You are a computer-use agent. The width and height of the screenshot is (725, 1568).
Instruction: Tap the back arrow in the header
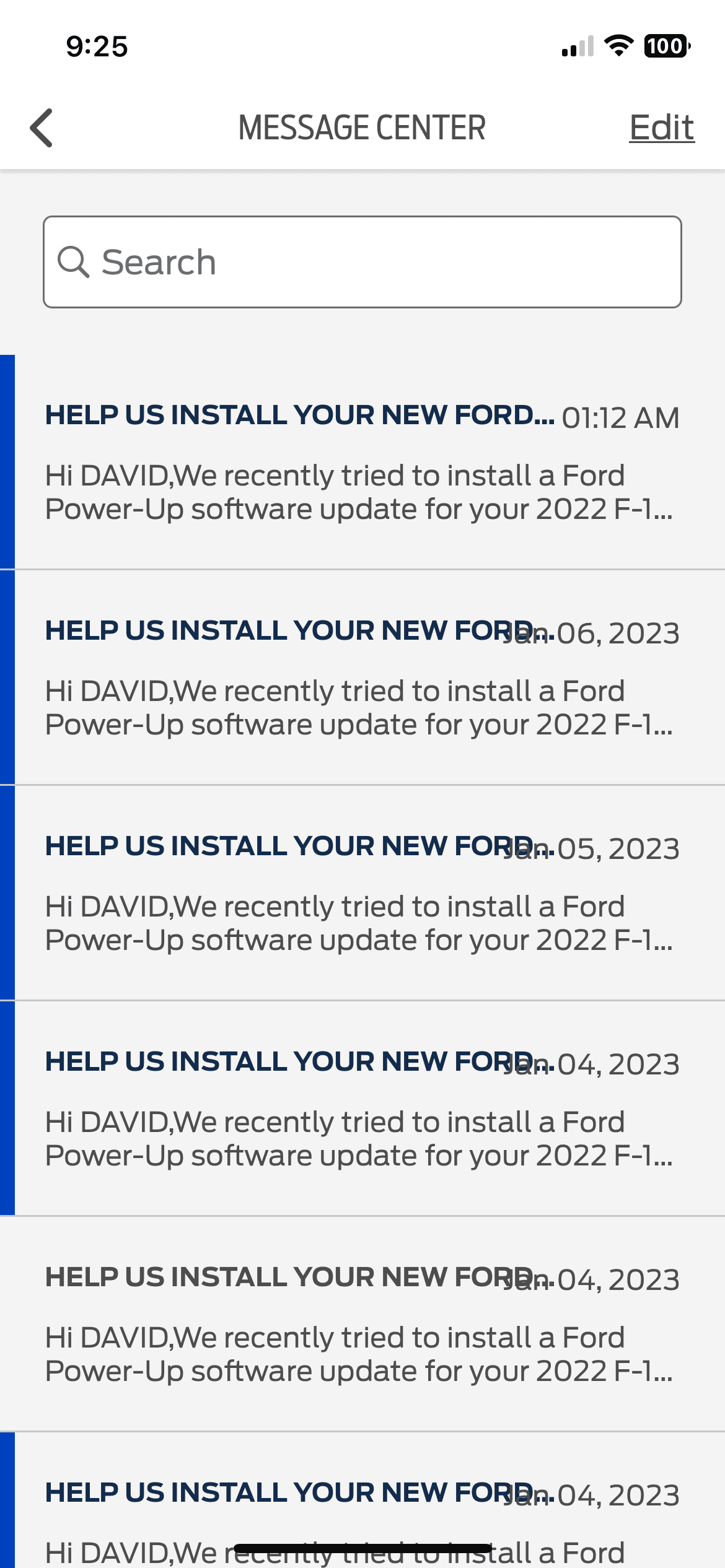click(42, 128)
